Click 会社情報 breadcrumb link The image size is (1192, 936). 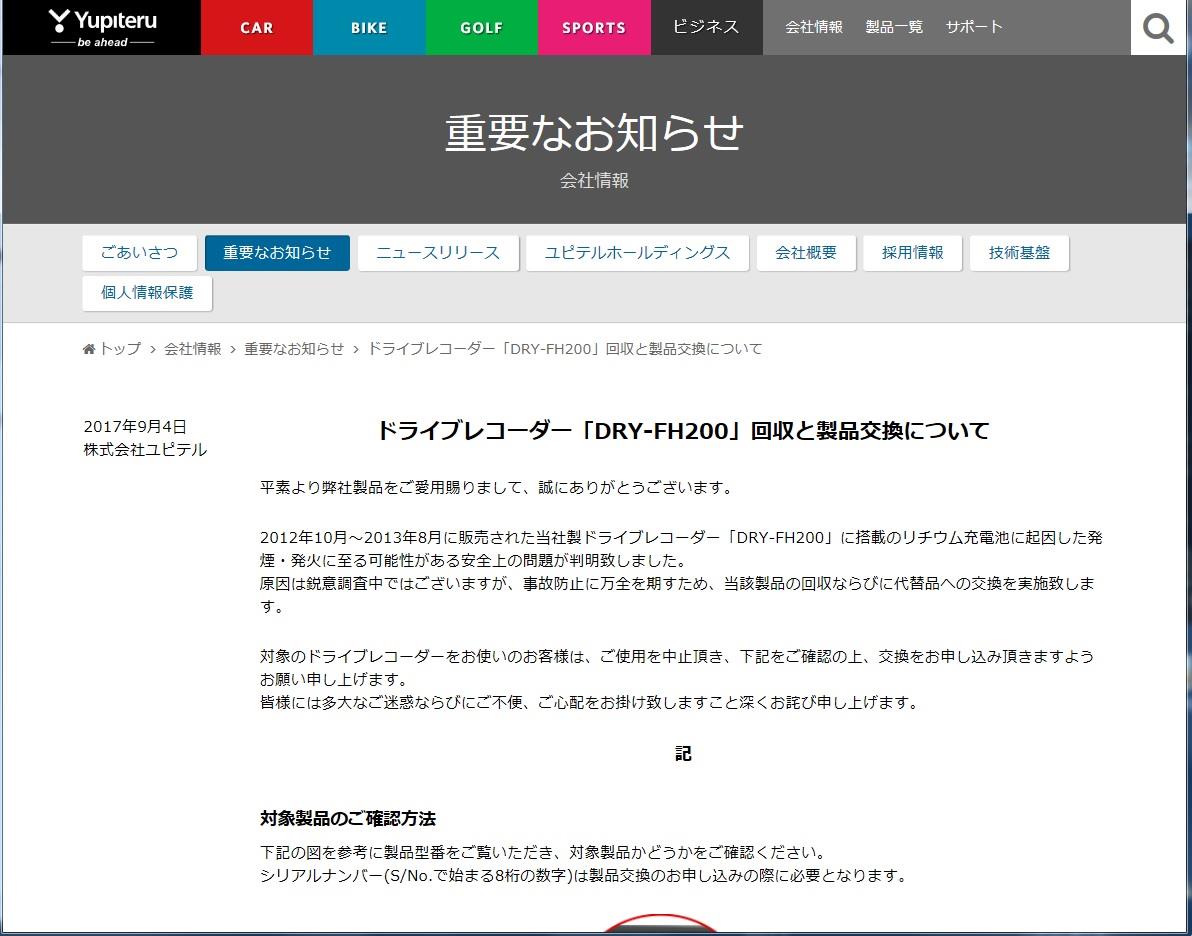coord(193,349)
